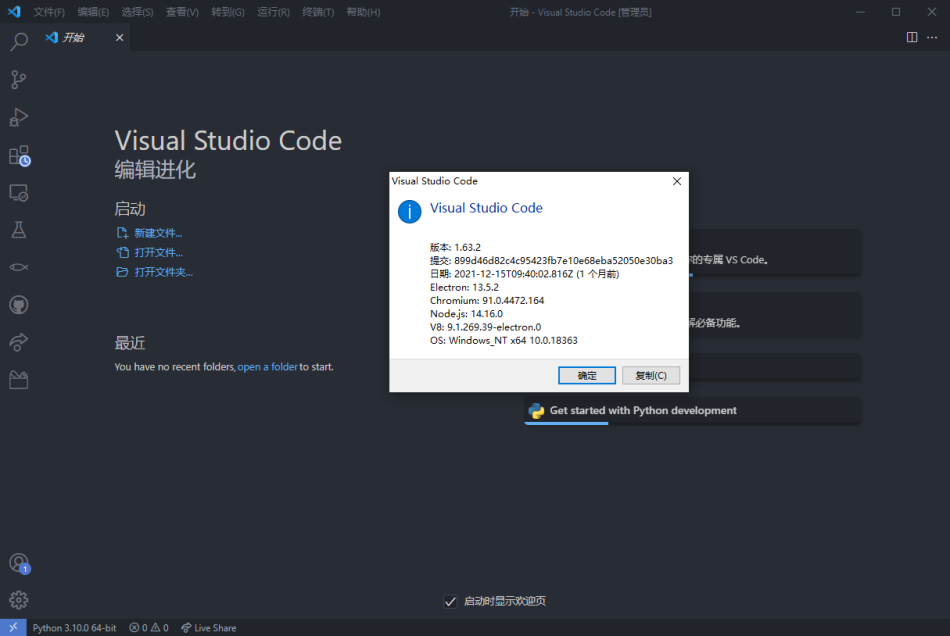Click the Electron: 13.5.2 line
This screenshot has width=950, height=636.
click(464, 287)
